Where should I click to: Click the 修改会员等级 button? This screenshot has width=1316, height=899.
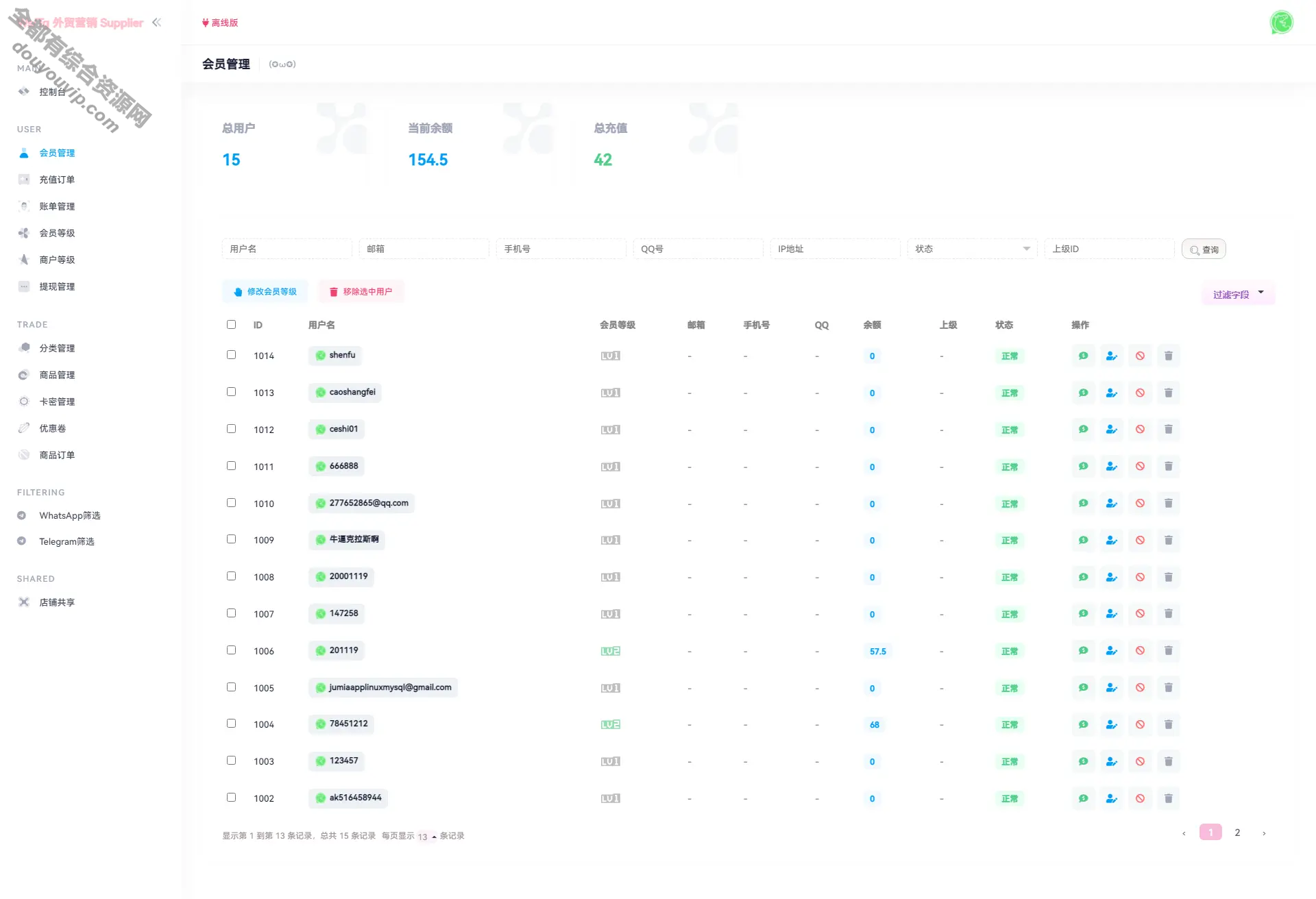tap(265, 292)
